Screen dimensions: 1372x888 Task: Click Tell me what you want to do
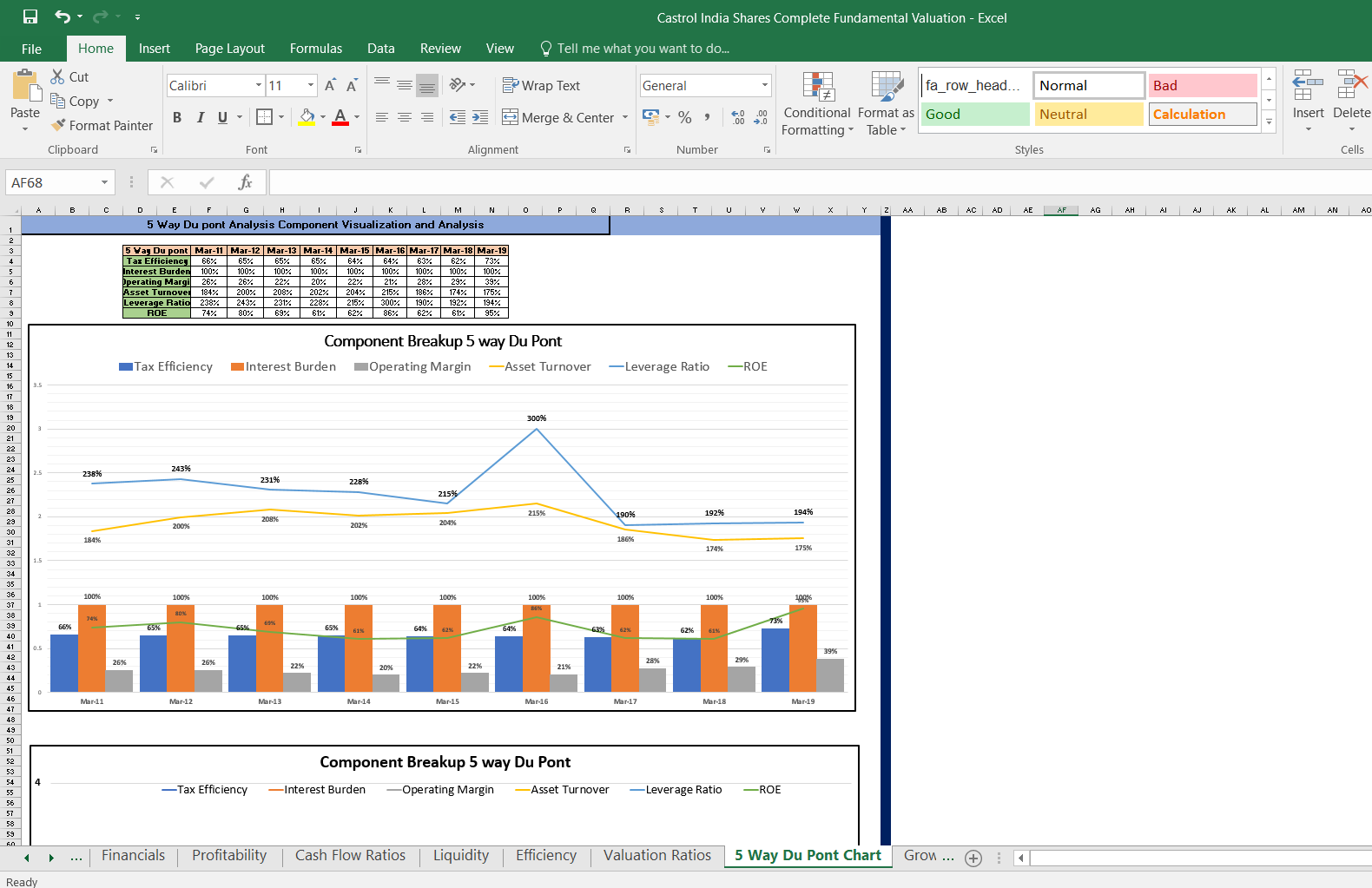coord(635,49)
